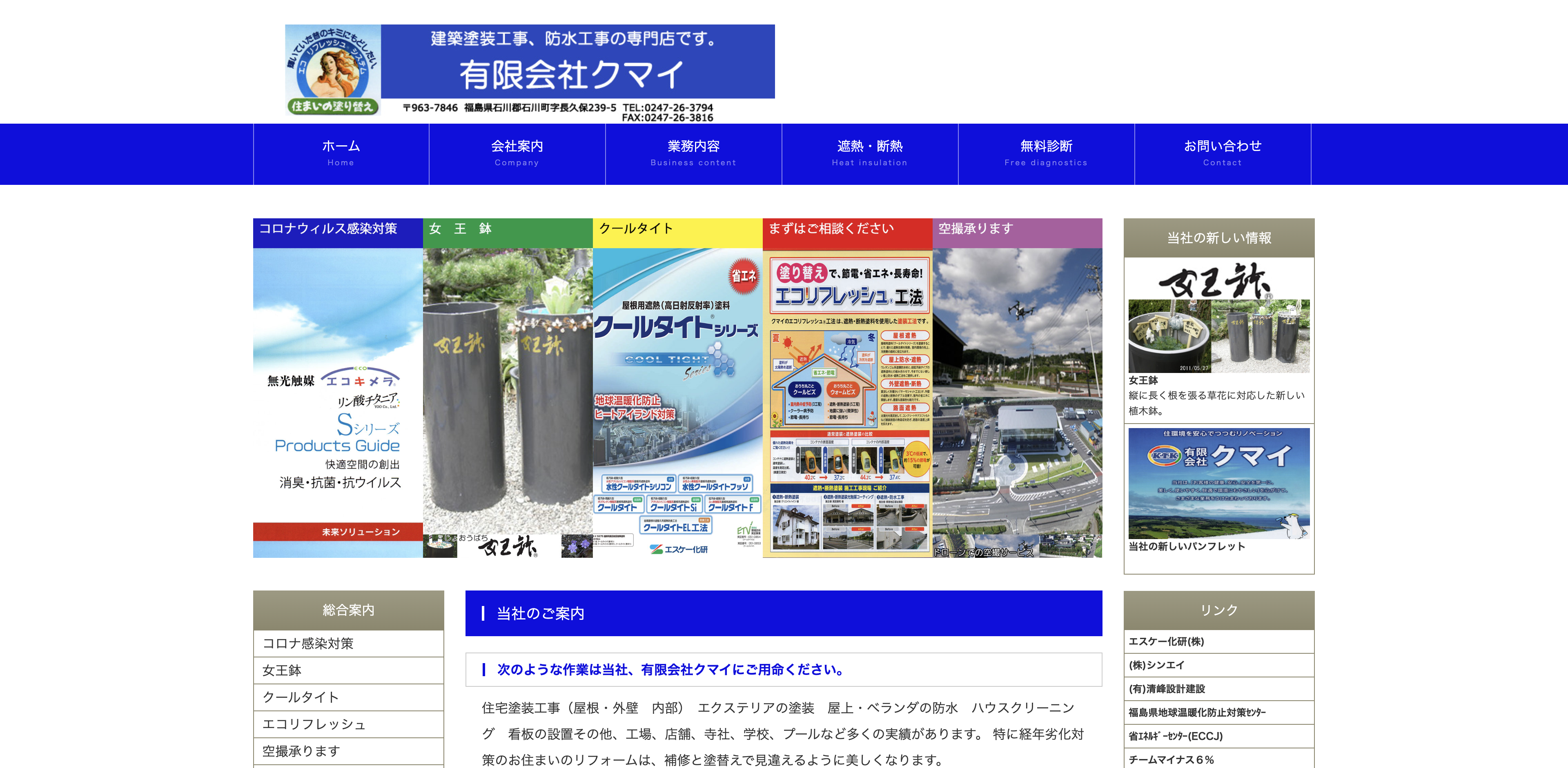Open the クールタイト series banner panel
This screenshot has width=1568, height=768.
[x=677, y=388]
